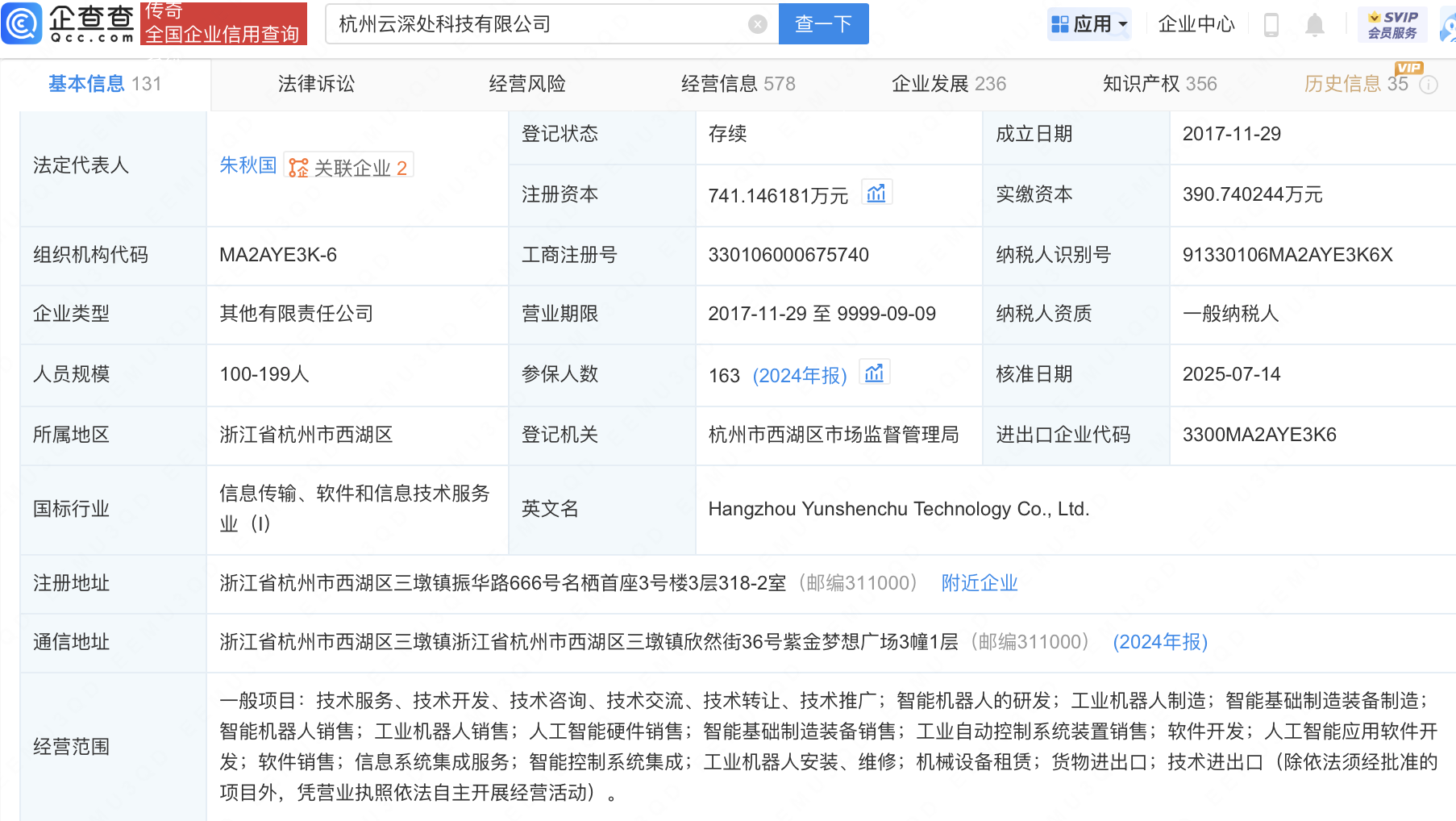Select import-export code 3300MA2AYE3K6
Image resolution: width=1456 pixels, height=821 pixels.
pos(1259,435)
